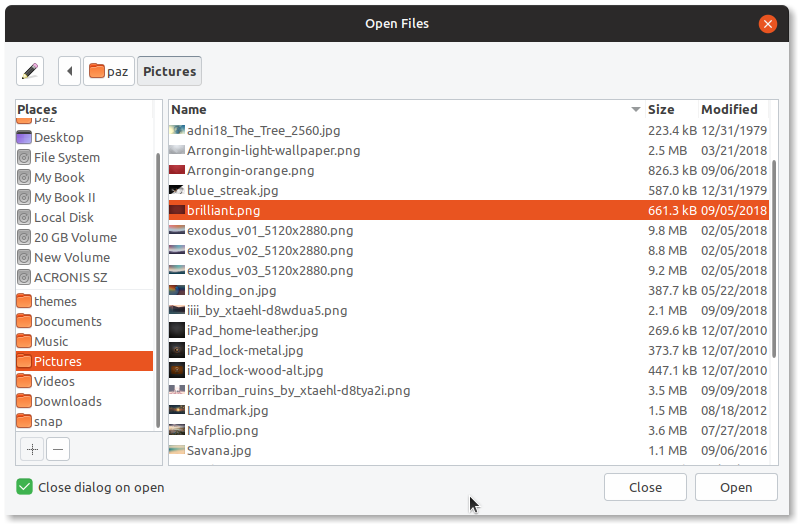The width and height of the screenshot is (798, 524).
Task: Select ACRONIS SZ drive
Action: click(84, 277)
